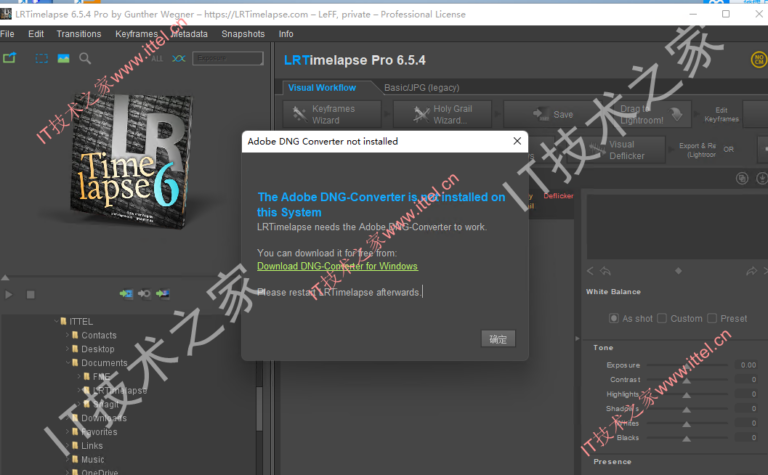Click the Download DNG-Converter for Windows link
The width and height of the screenshot is (768, 475).
click(x=337, y=267)
